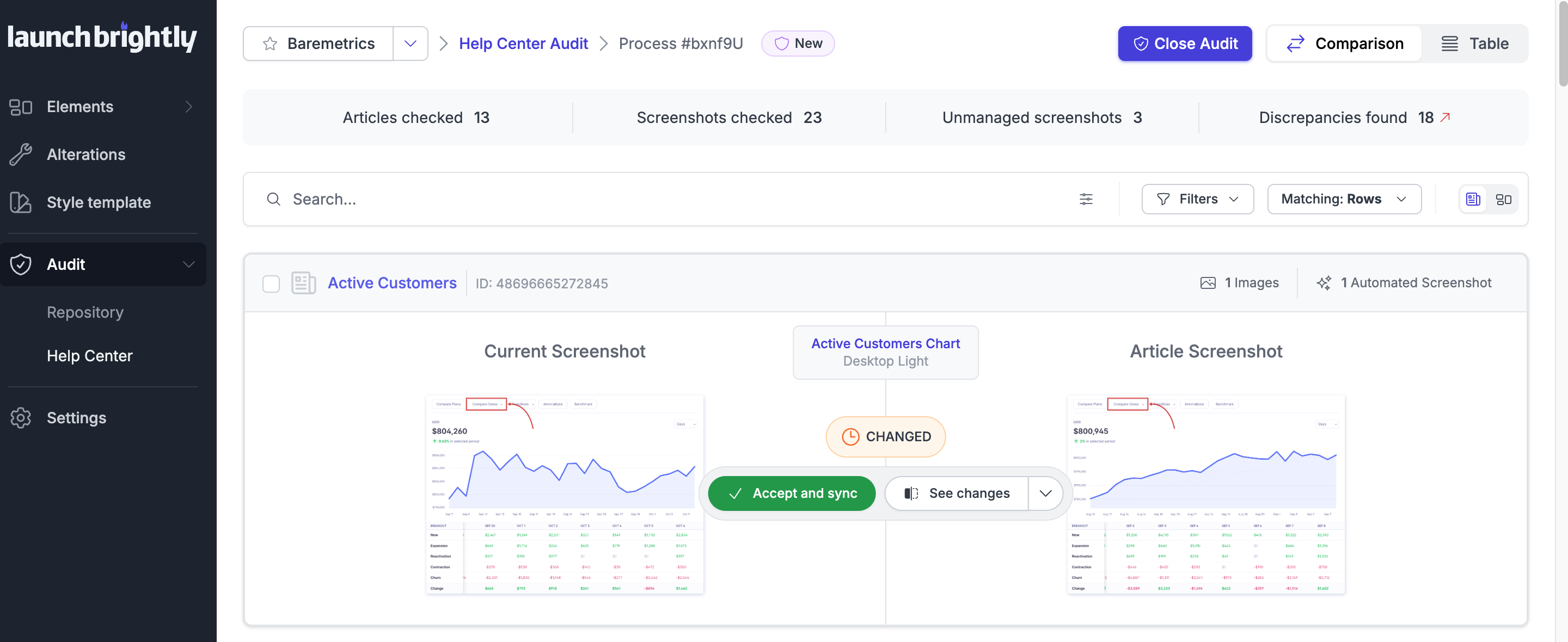The image size is (1568, 642).
Task: Open the Baremetrics project dropdown arrow
Action: [411, 44]
